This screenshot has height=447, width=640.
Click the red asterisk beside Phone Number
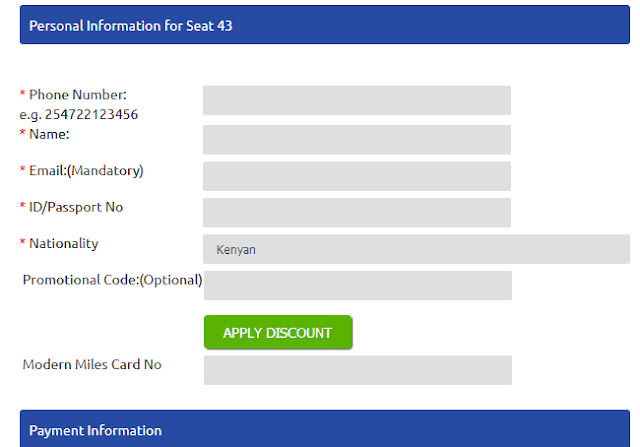[x=23, y=95]
